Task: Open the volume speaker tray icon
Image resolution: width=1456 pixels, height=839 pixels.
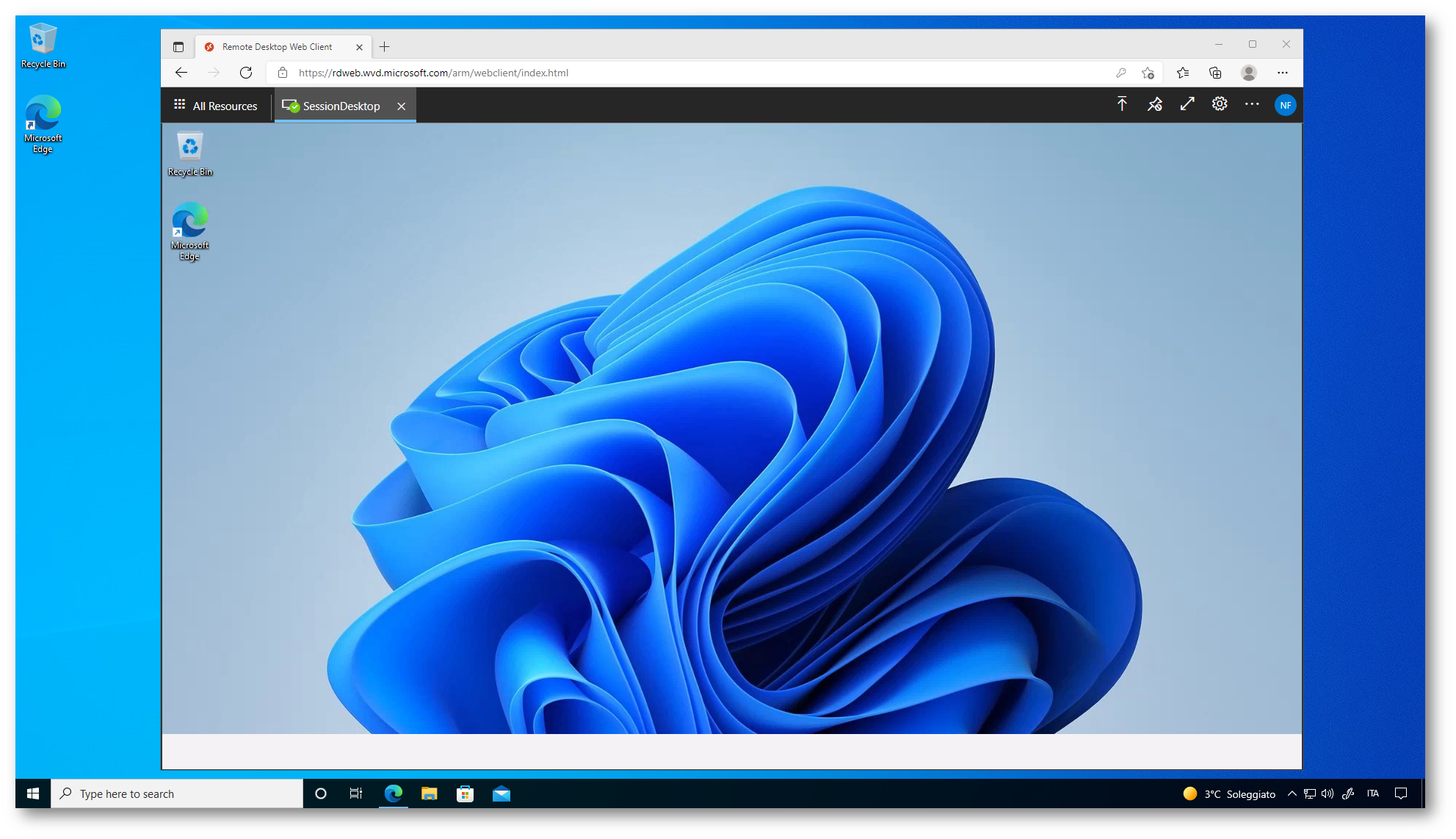Action: pyautogui.click(x=1328, y=793)
